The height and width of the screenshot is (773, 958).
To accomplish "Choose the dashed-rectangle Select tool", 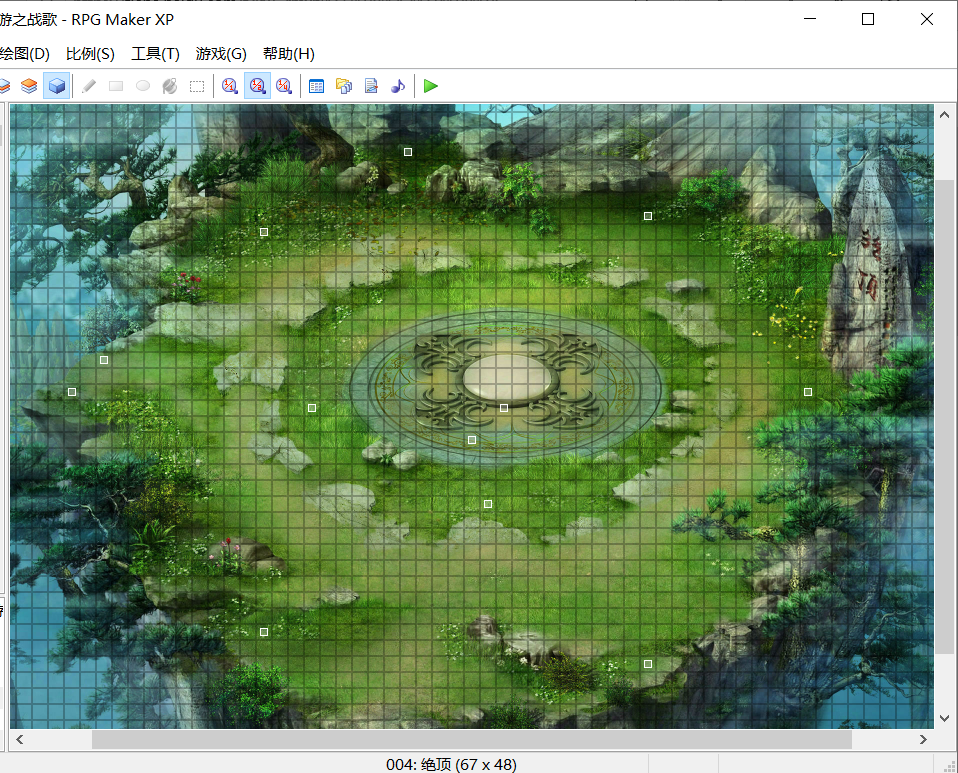I will pos(197,86).
